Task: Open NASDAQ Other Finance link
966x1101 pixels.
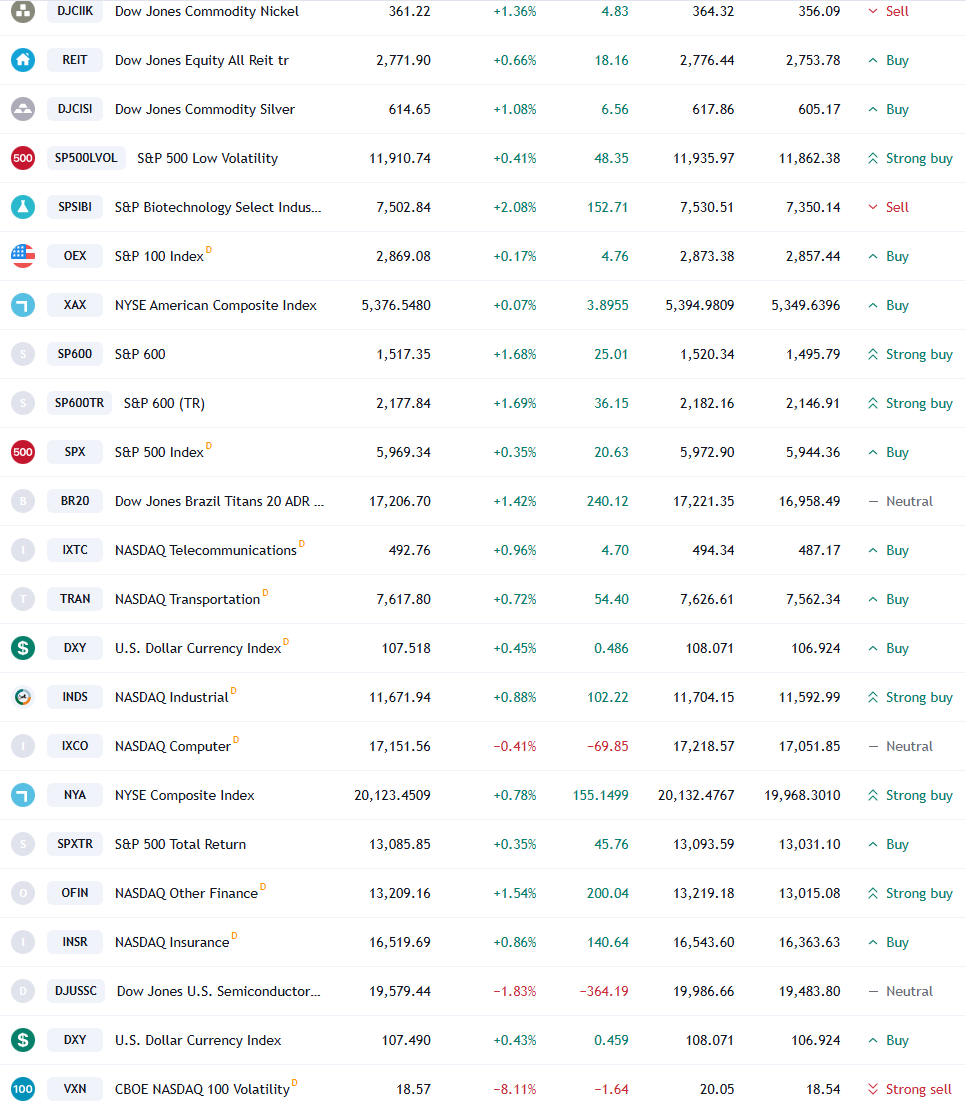Action: pos(187,894)
